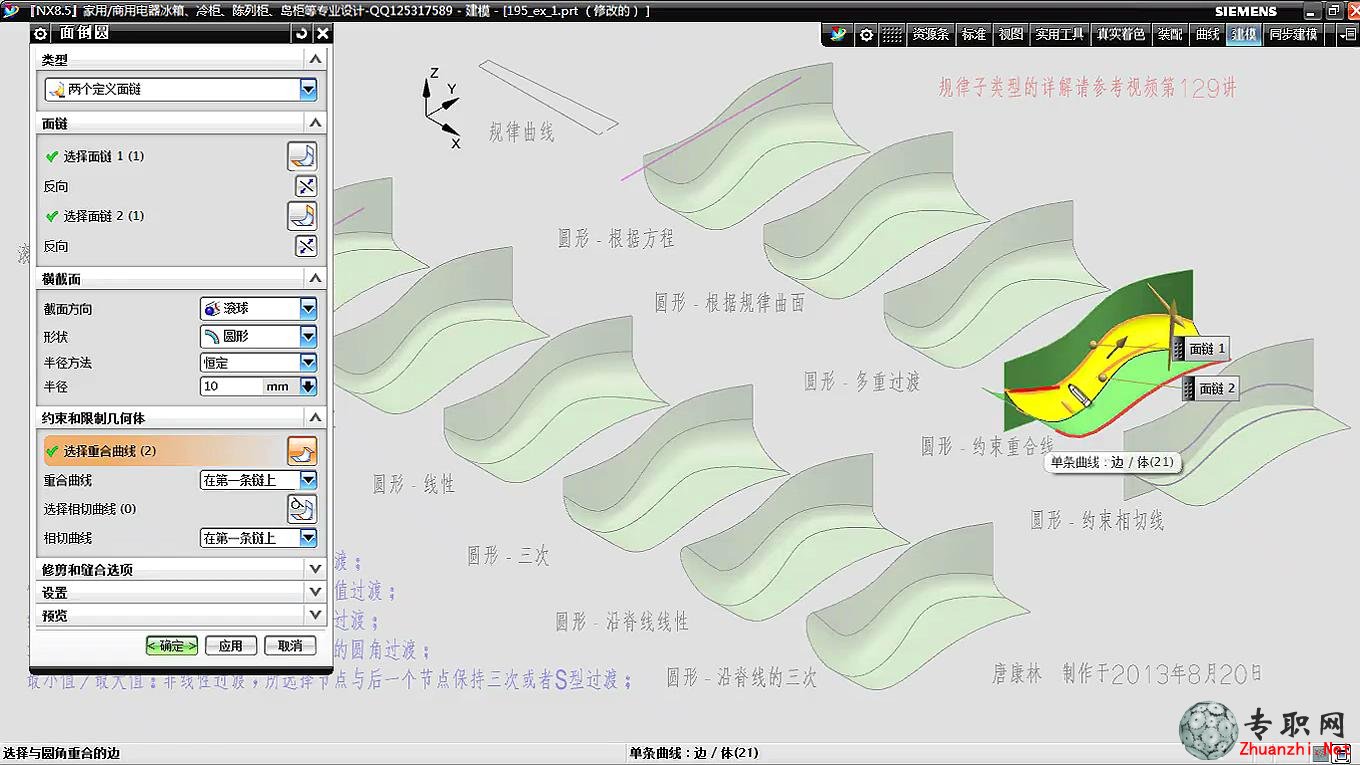Click the 圆形 - 三次 annotation

(x=508, y=556)
